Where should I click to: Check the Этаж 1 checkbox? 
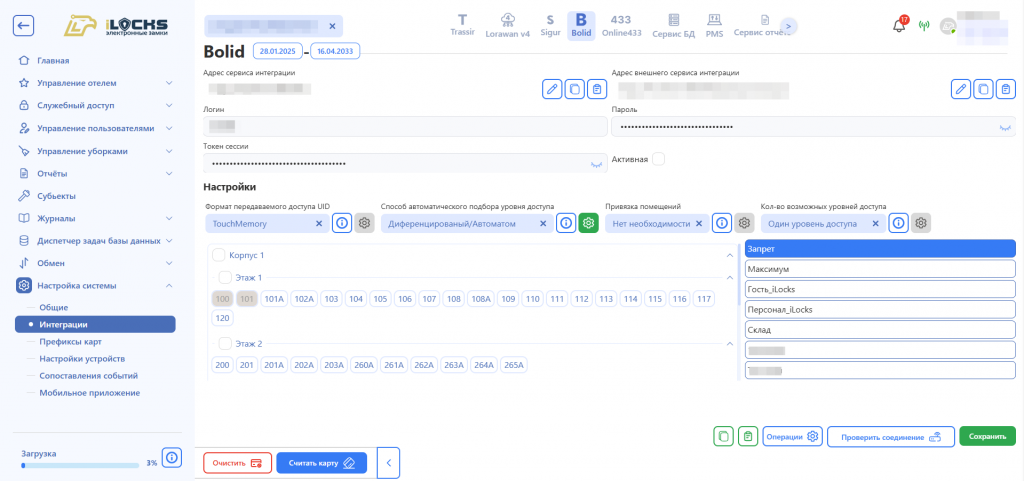[x=225, y=277]
